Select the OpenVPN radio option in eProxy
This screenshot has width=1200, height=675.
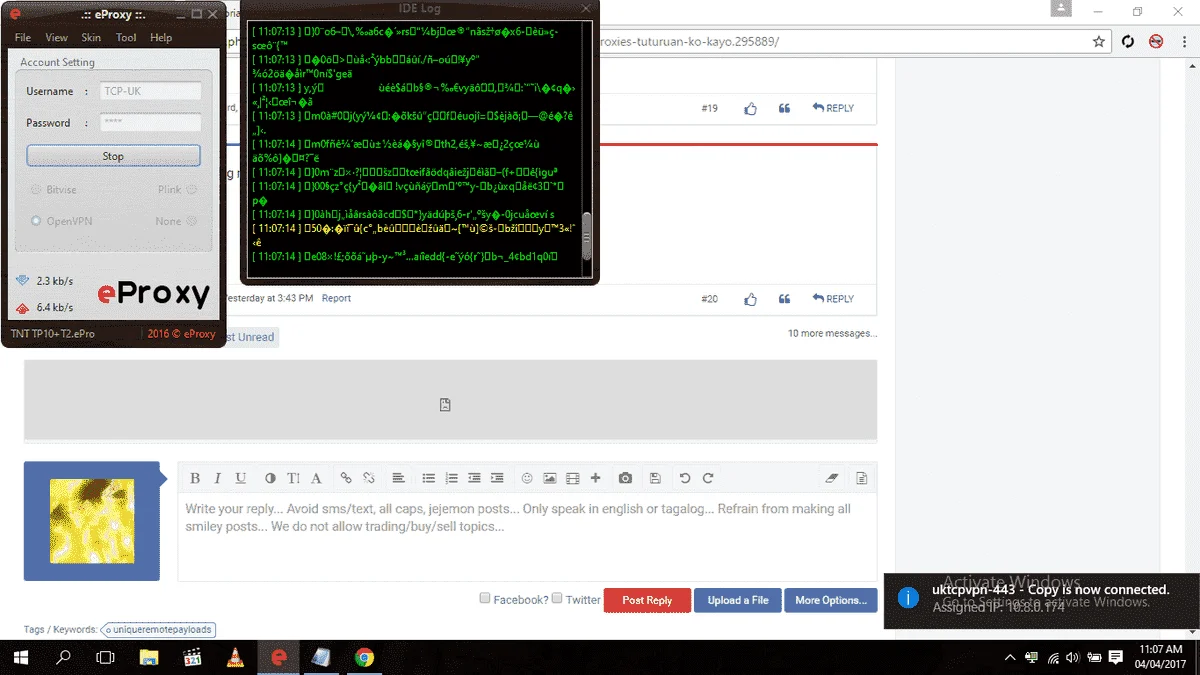pos(36,221)
